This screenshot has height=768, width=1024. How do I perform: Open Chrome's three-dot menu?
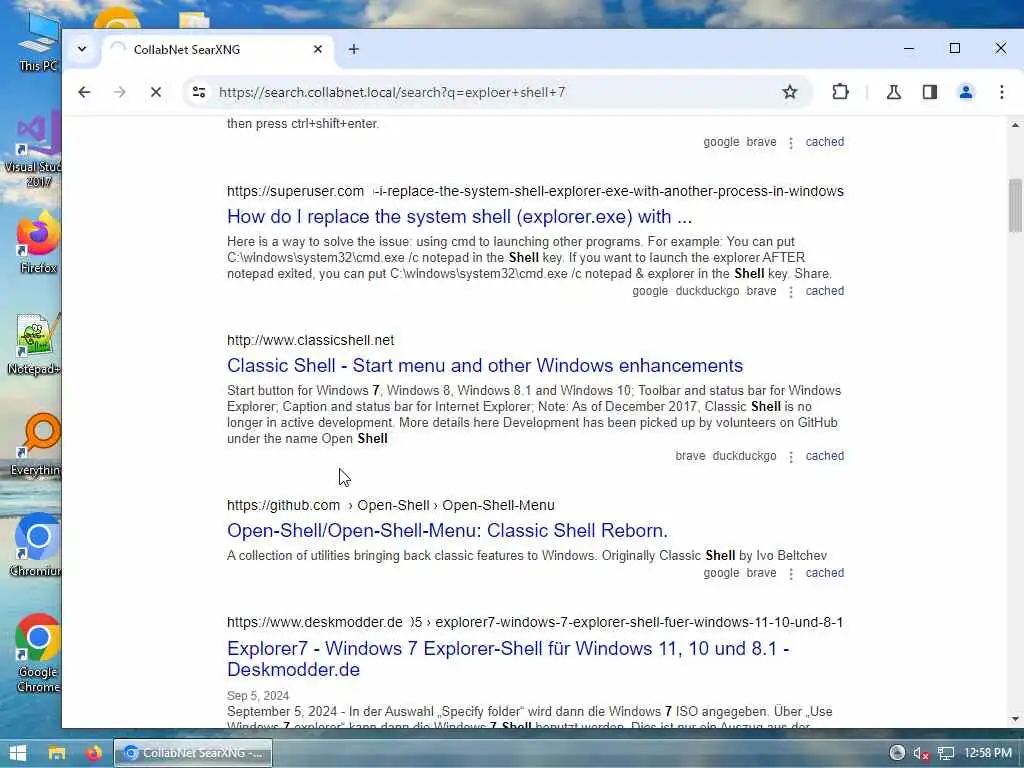(1001, 92)
